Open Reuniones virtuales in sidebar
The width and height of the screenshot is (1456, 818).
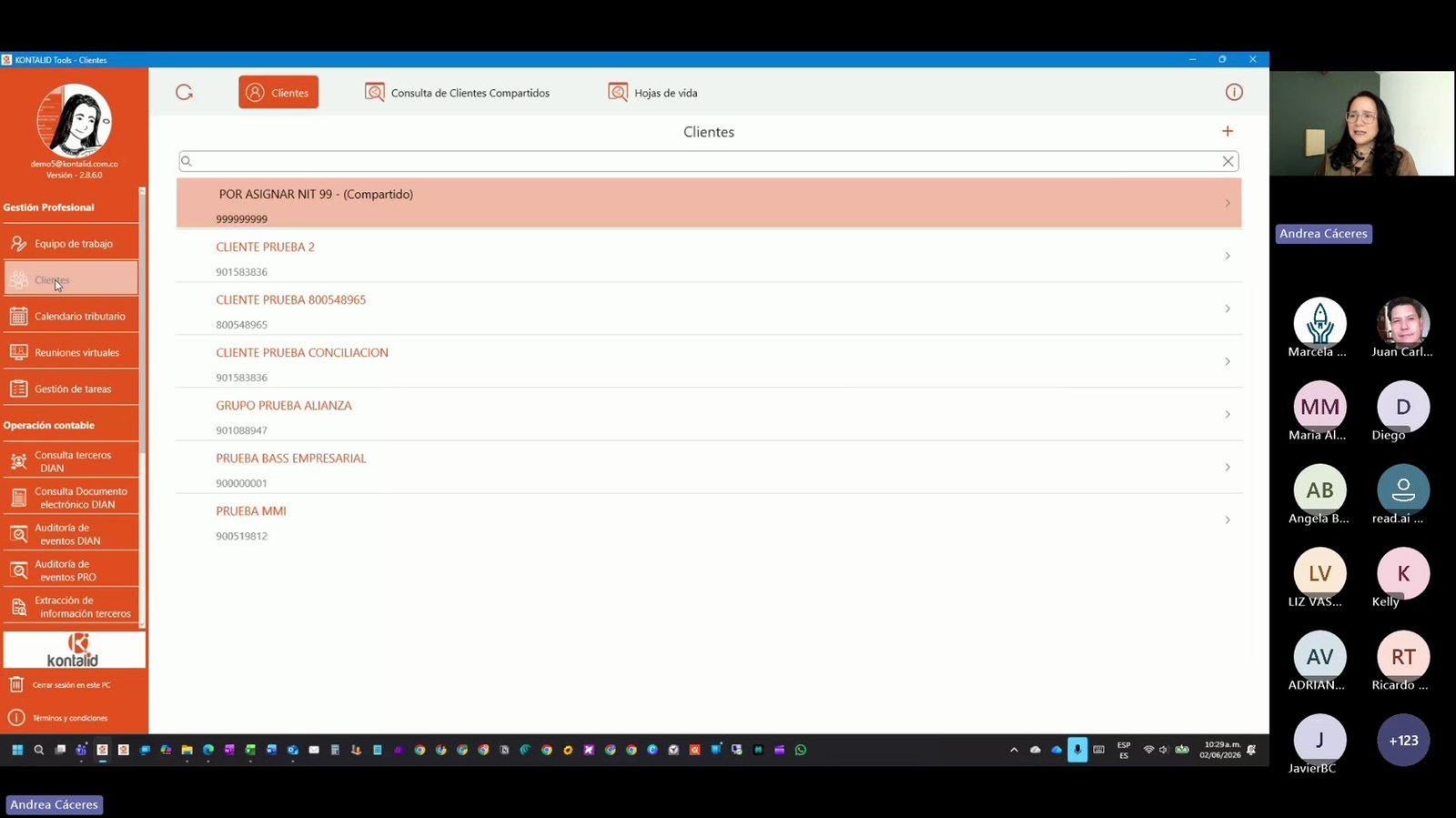tap(71, 352)
